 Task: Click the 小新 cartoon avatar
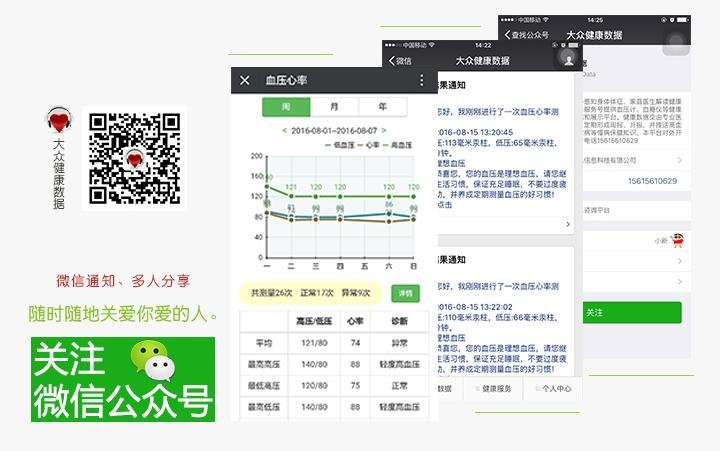click(677, 240)
